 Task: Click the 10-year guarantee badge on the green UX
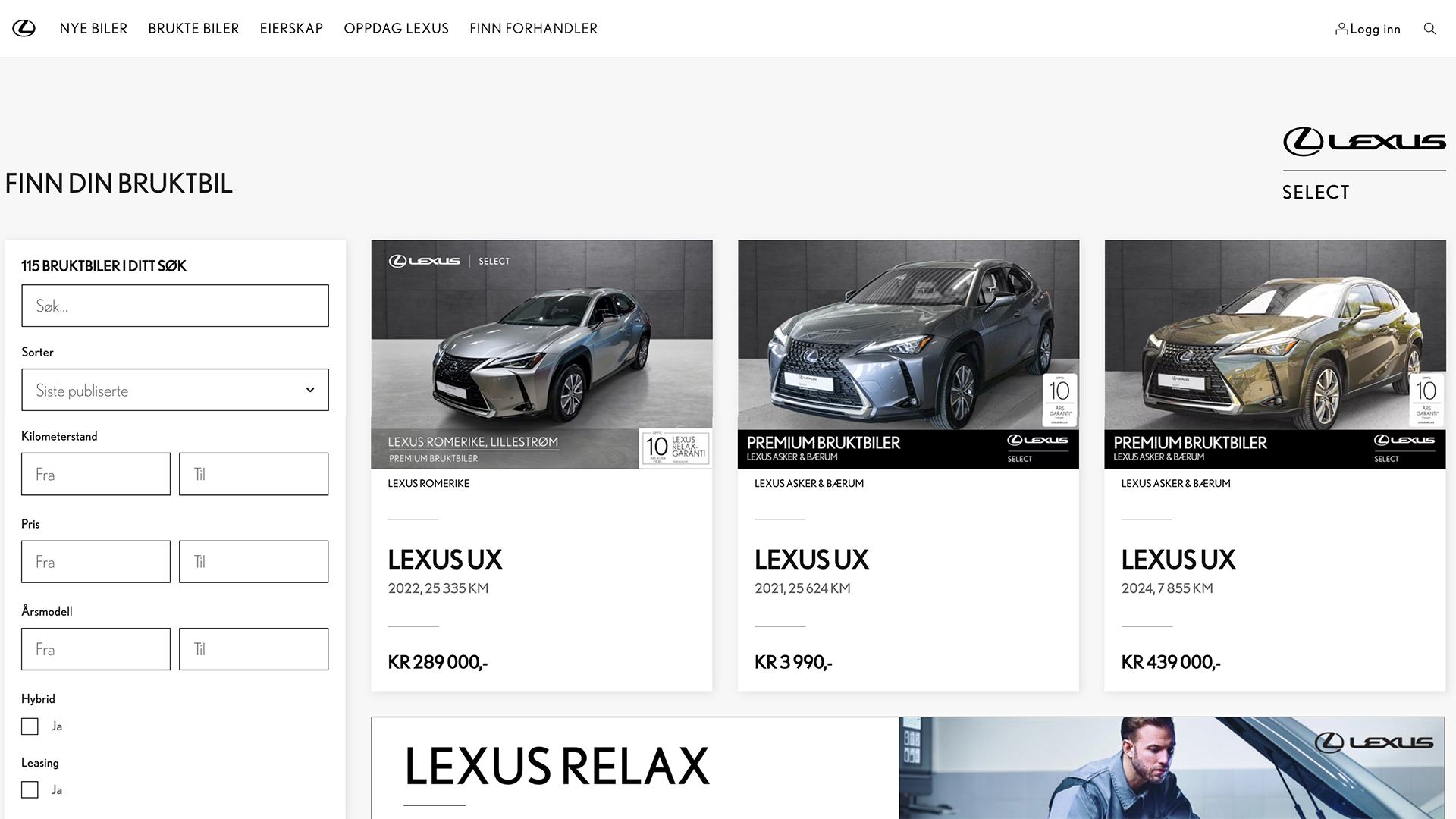pyautogui.click(x=1426, y=399)
